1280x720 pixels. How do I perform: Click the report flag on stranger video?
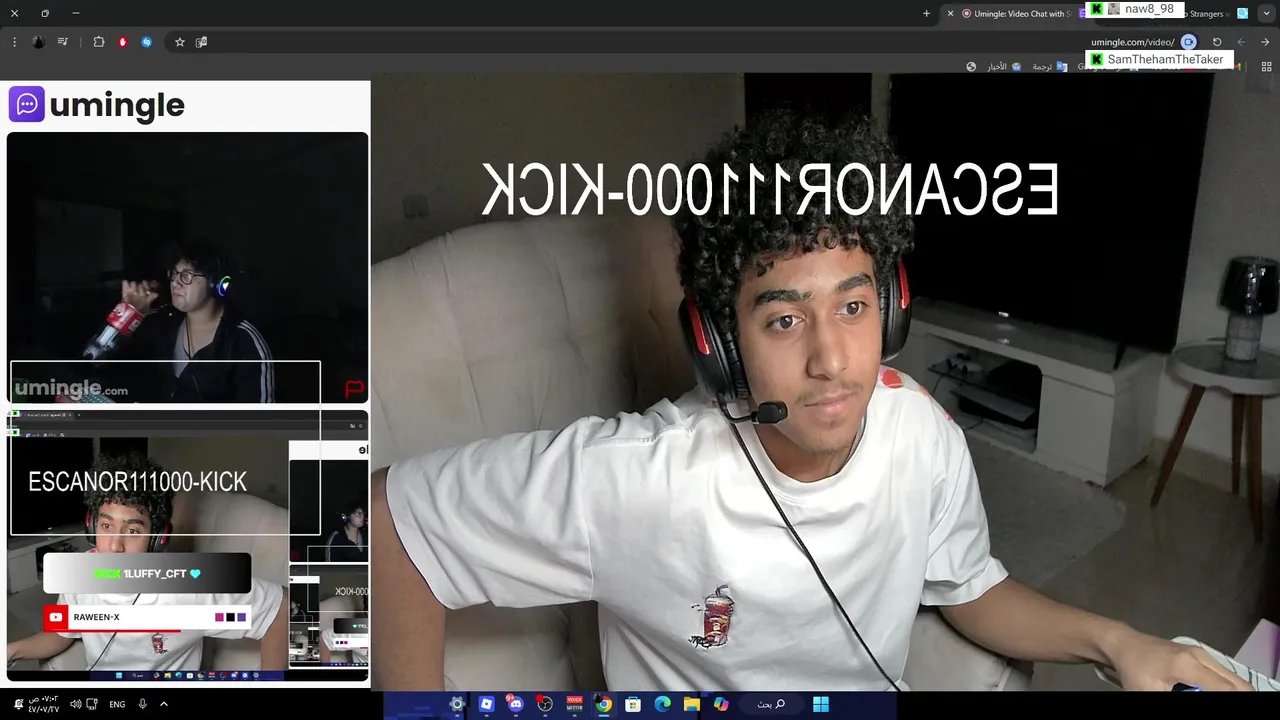(354, 388)
